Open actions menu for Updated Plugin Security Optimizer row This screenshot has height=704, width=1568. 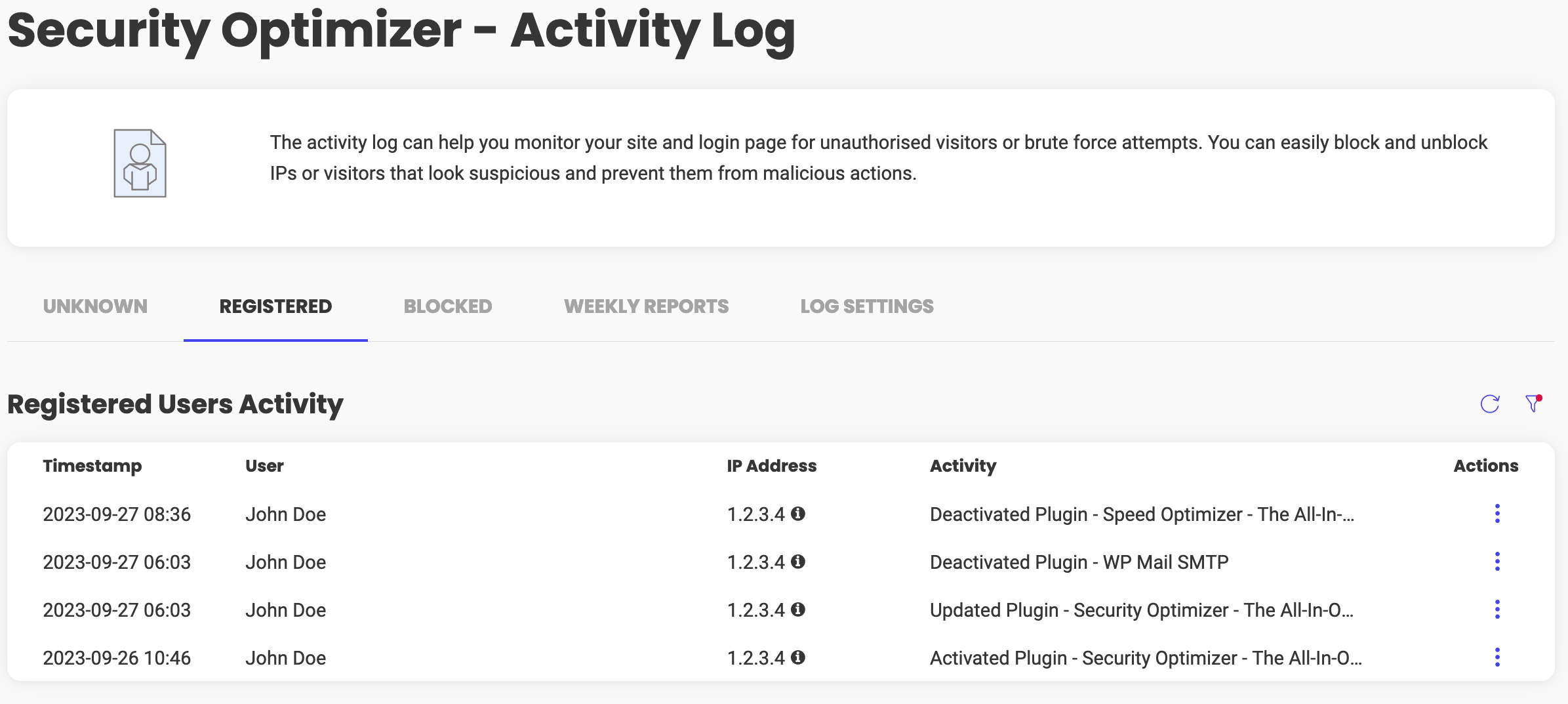pos(1497,610)
